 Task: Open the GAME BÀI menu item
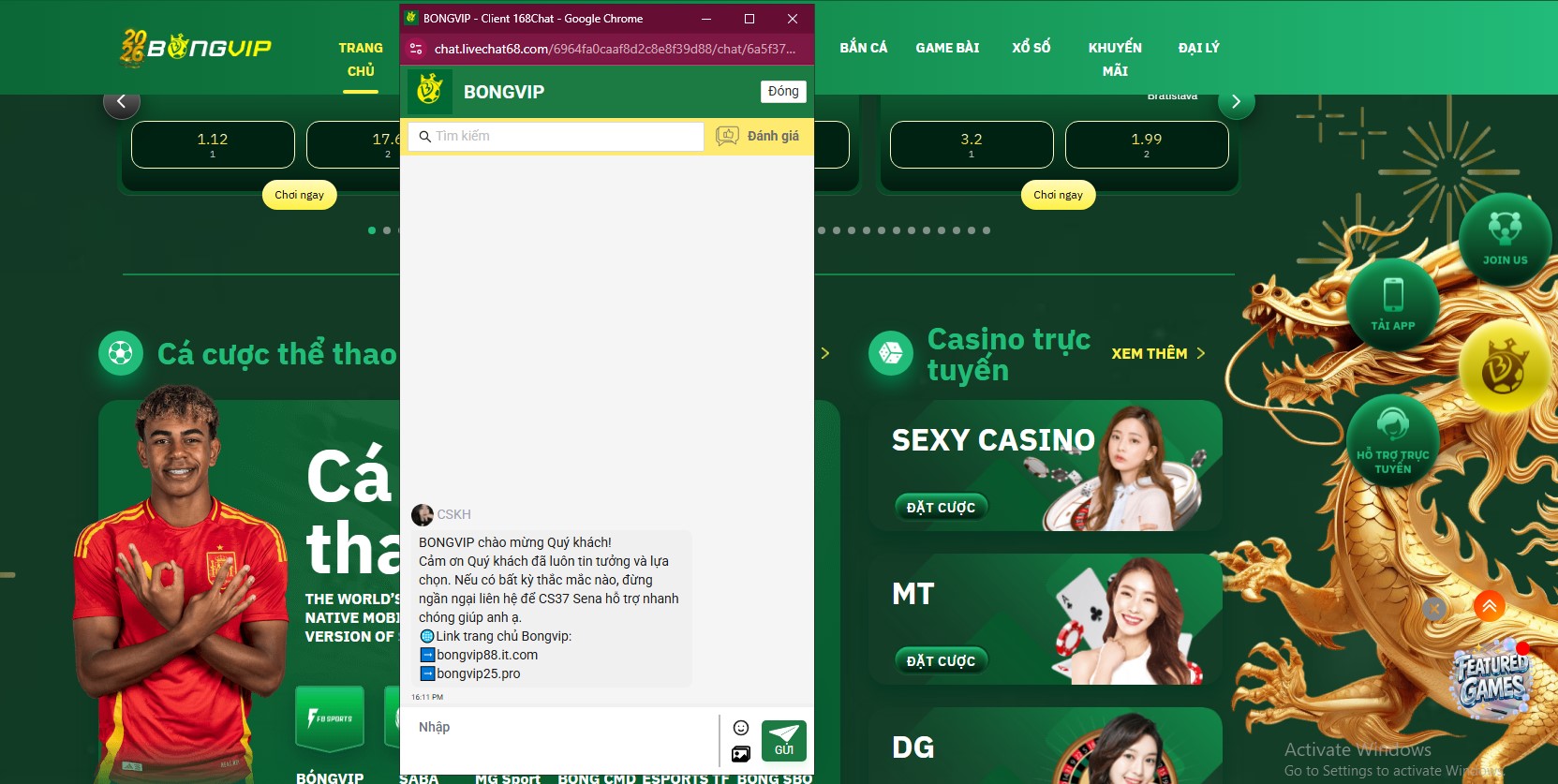(948, 48)
